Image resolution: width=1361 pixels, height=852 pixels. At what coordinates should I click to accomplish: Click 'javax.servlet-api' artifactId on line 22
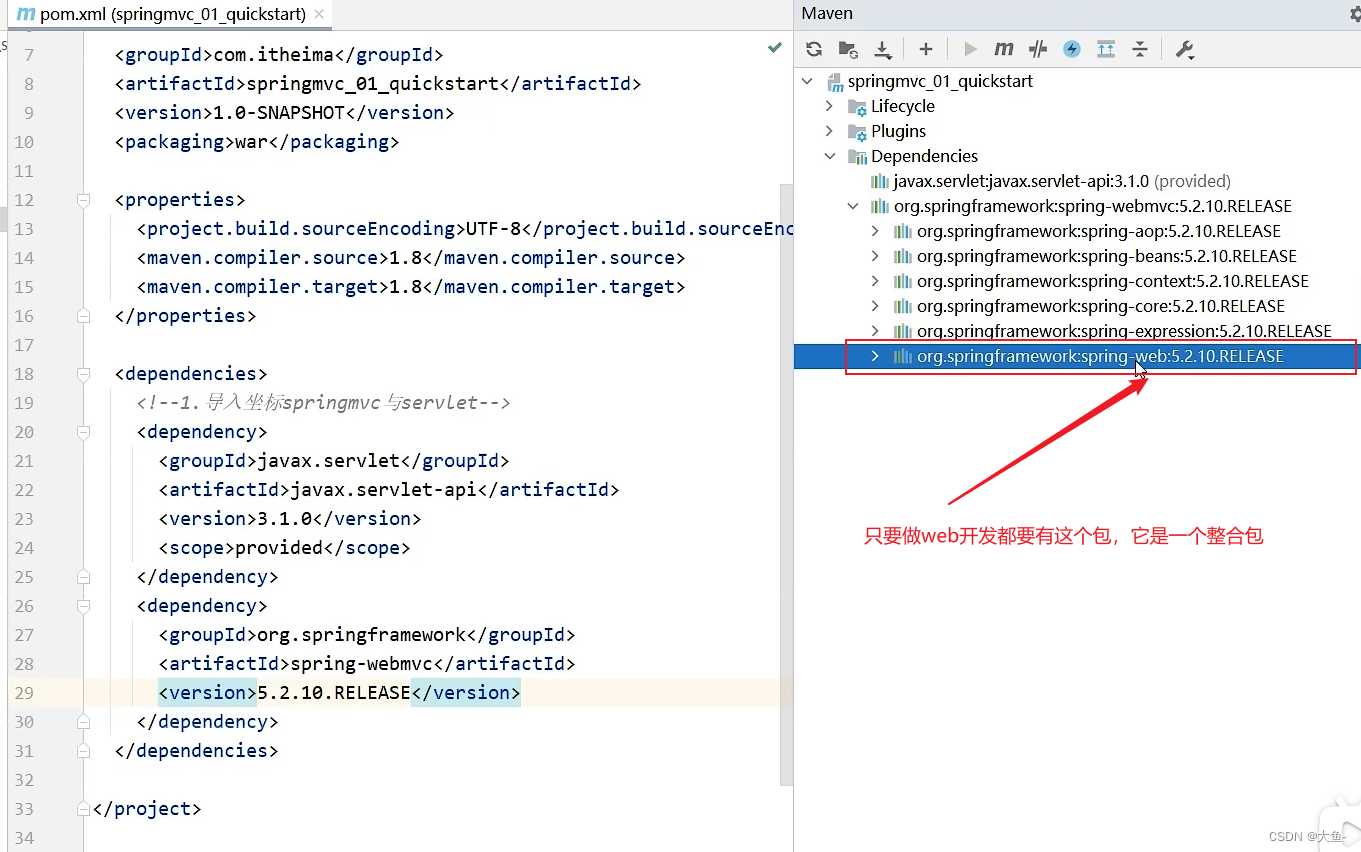coord(384,490)
